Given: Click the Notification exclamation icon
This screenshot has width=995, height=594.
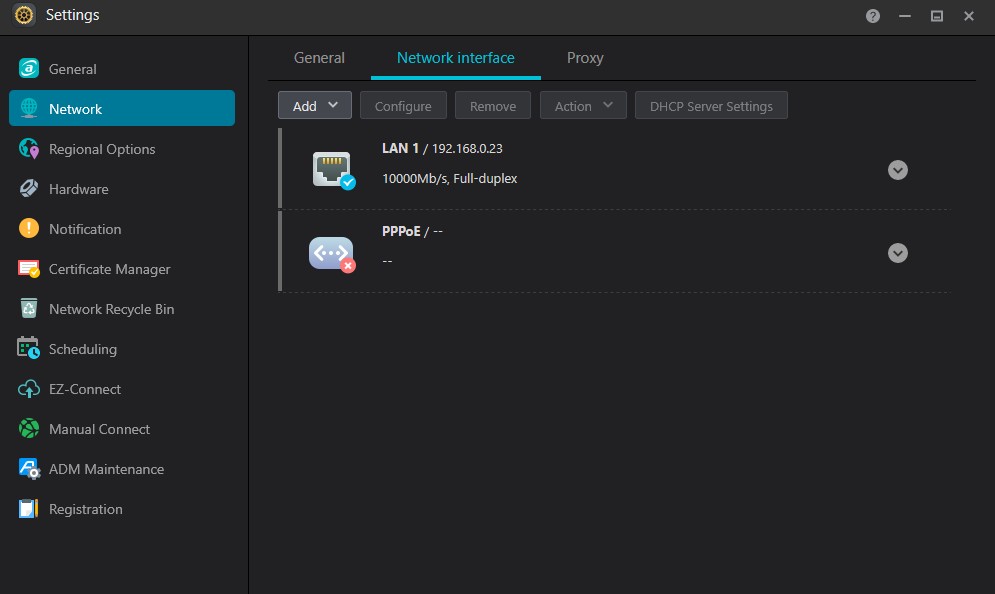Looking at the screenshot, I should coord(29,228).
